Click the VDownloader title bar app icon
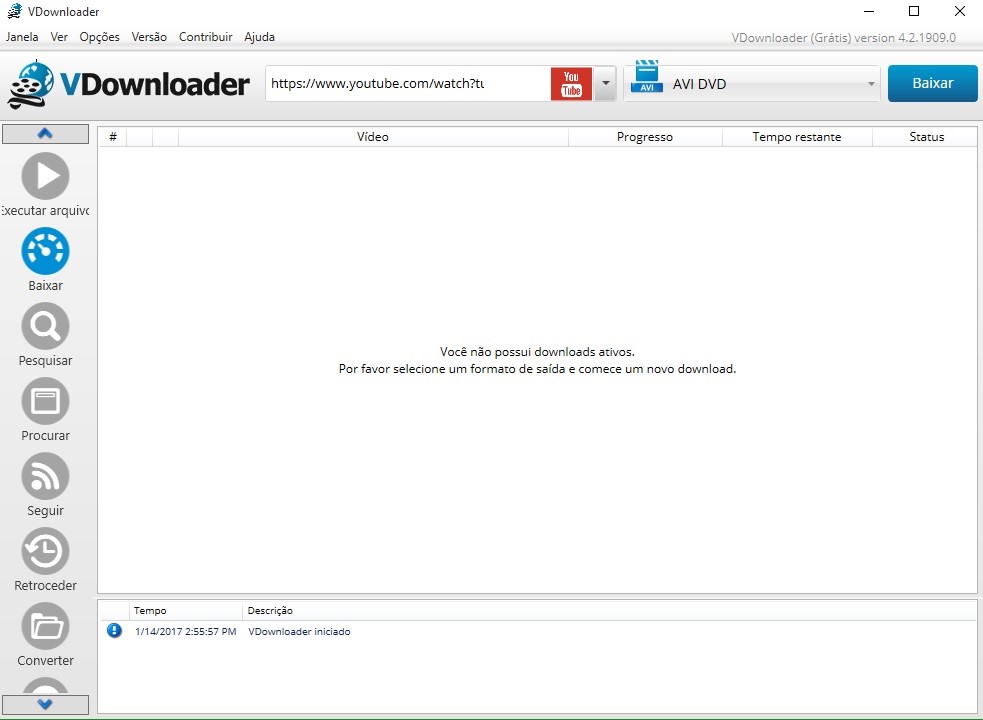The width and height of the screenshot is (983, 720). click(14, 11)
